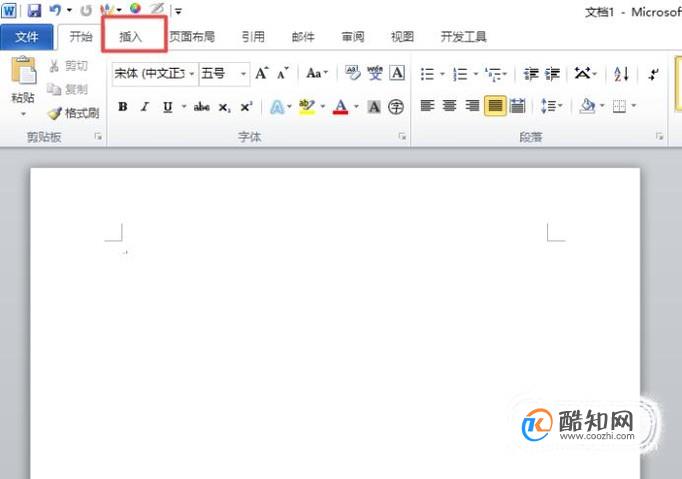Click the Sort A-Z icon

click(622, 74)
